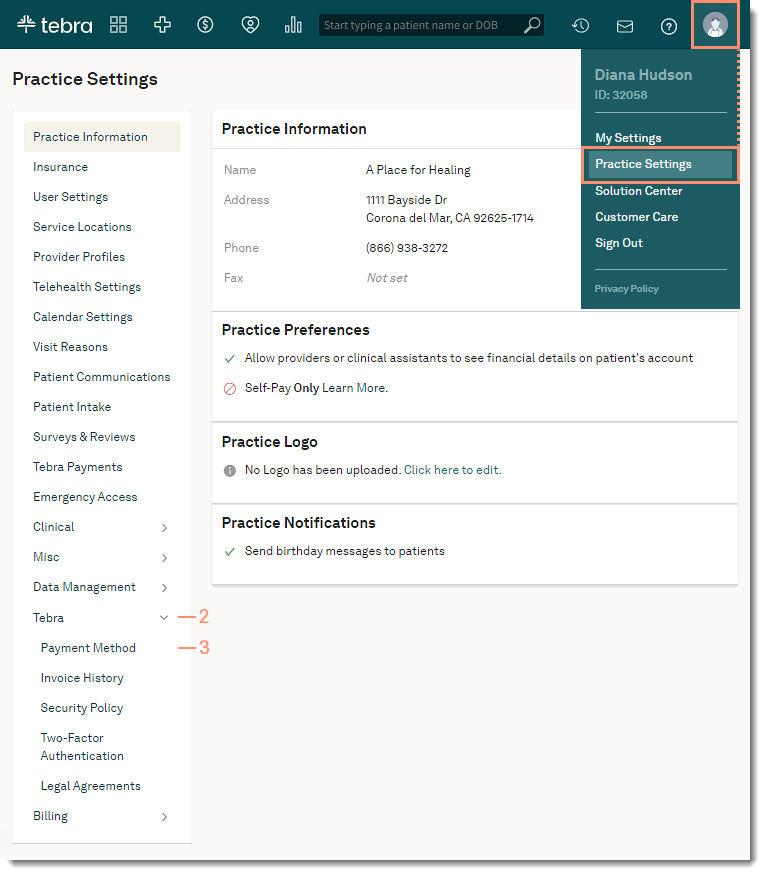Expand the Data Management section

point(164,588)
